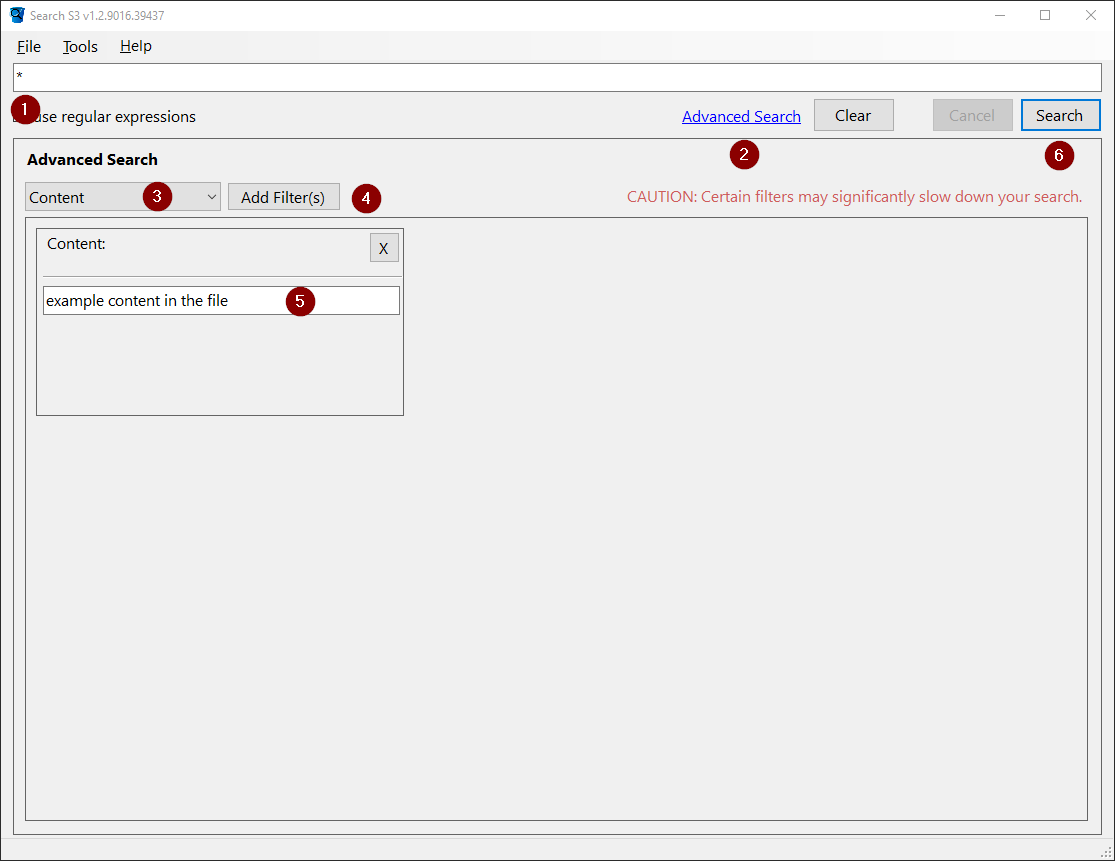Click the Clear button
The width and height of the screenshot is (1115, 861).
853,115
